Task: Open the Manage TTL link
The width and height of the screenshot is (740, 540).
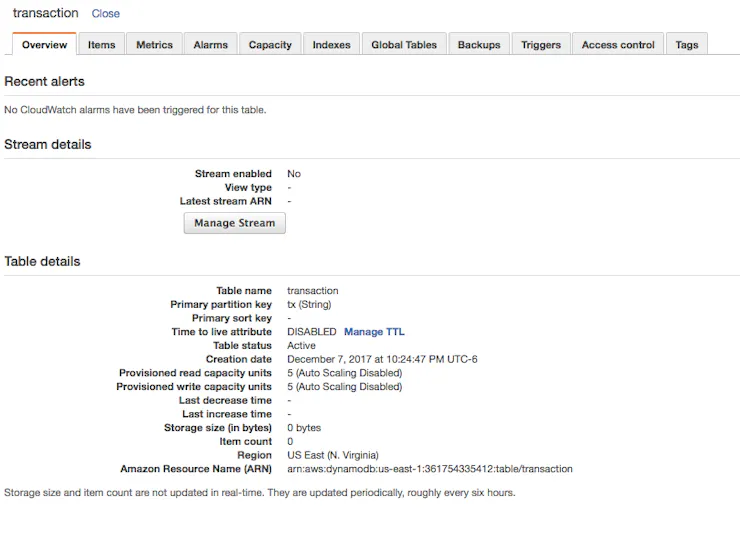Action: tap(374, 332)
